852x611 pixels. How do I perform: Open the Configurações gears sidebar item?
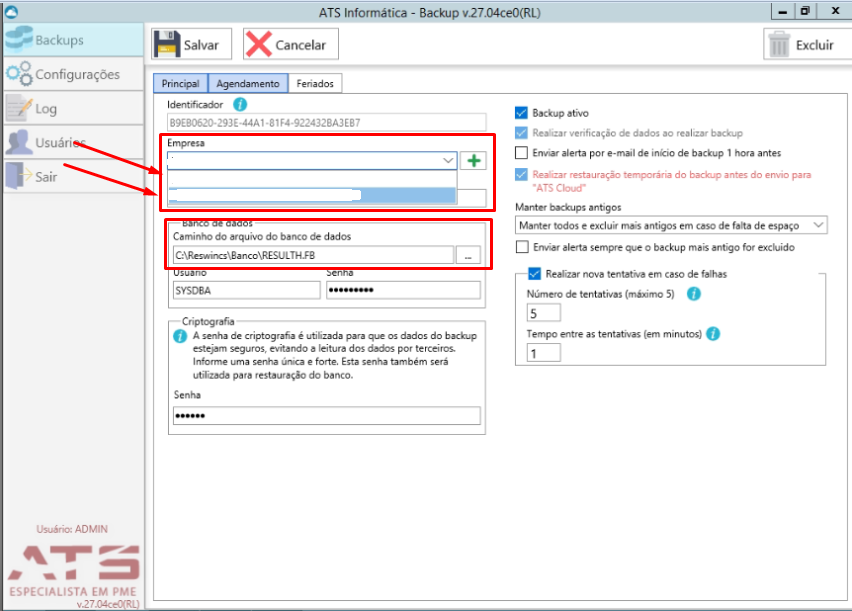73,74
